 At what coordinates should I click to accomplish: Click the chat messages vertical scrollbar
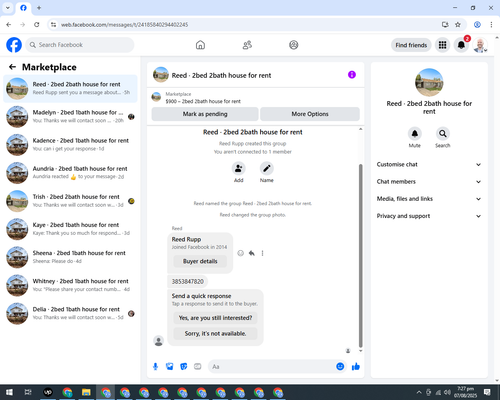[x=360, y=256]
